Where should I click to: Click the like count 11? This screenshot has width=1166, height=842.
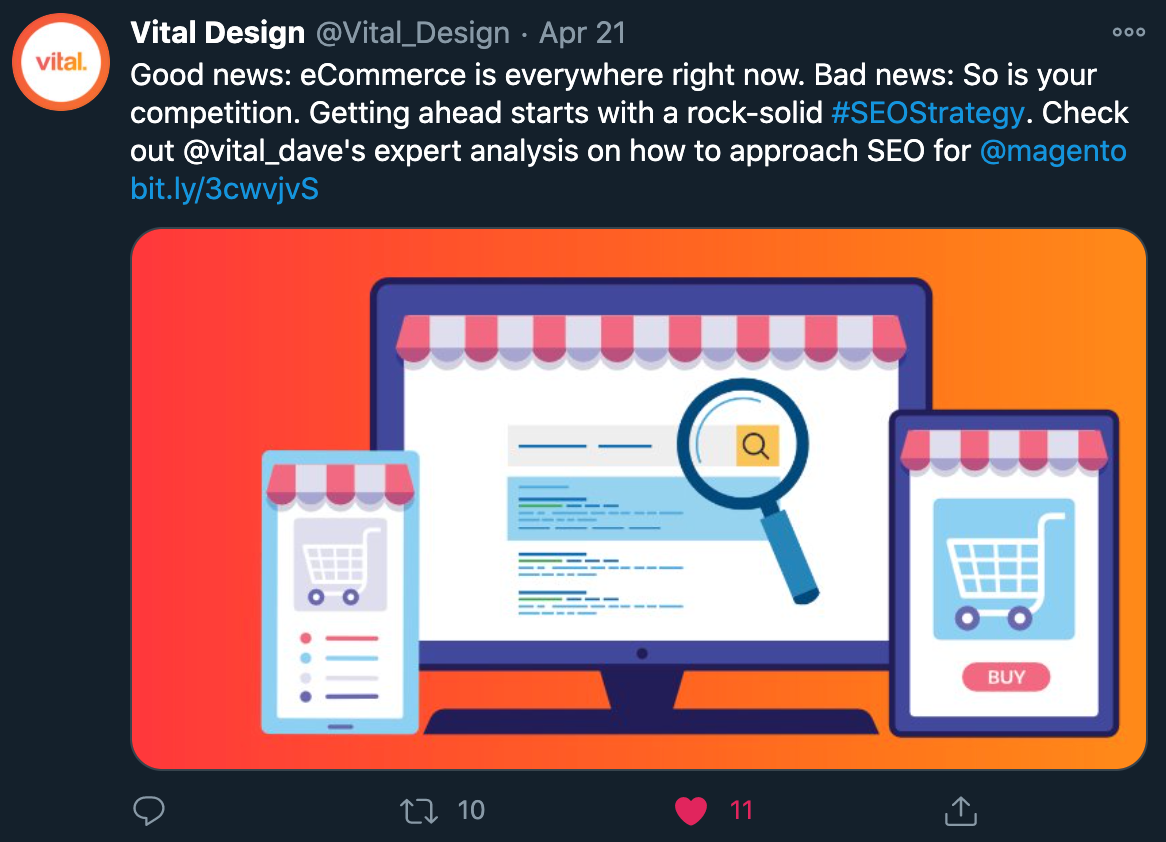click(741, 810)
